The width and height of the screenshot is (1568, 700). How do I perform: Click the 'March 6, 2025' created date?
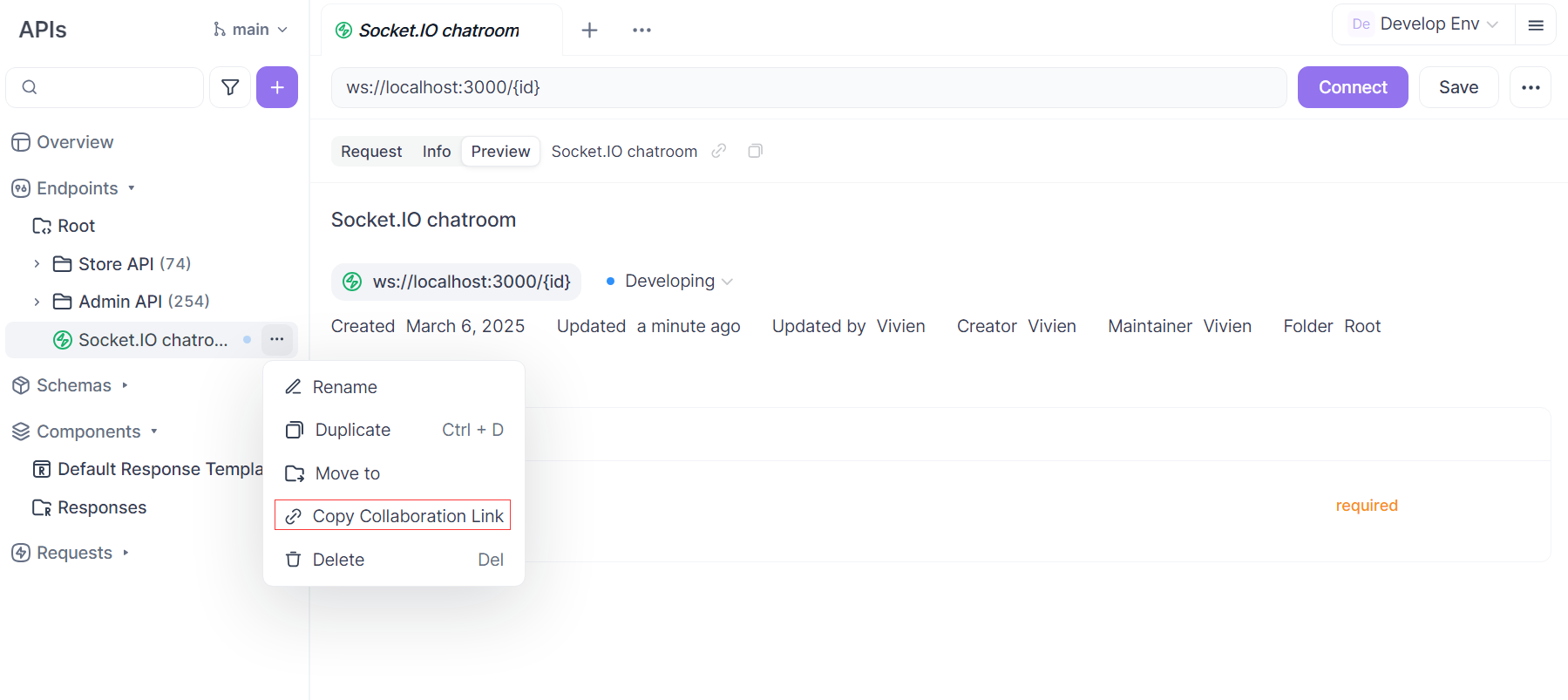click(465, 326)
